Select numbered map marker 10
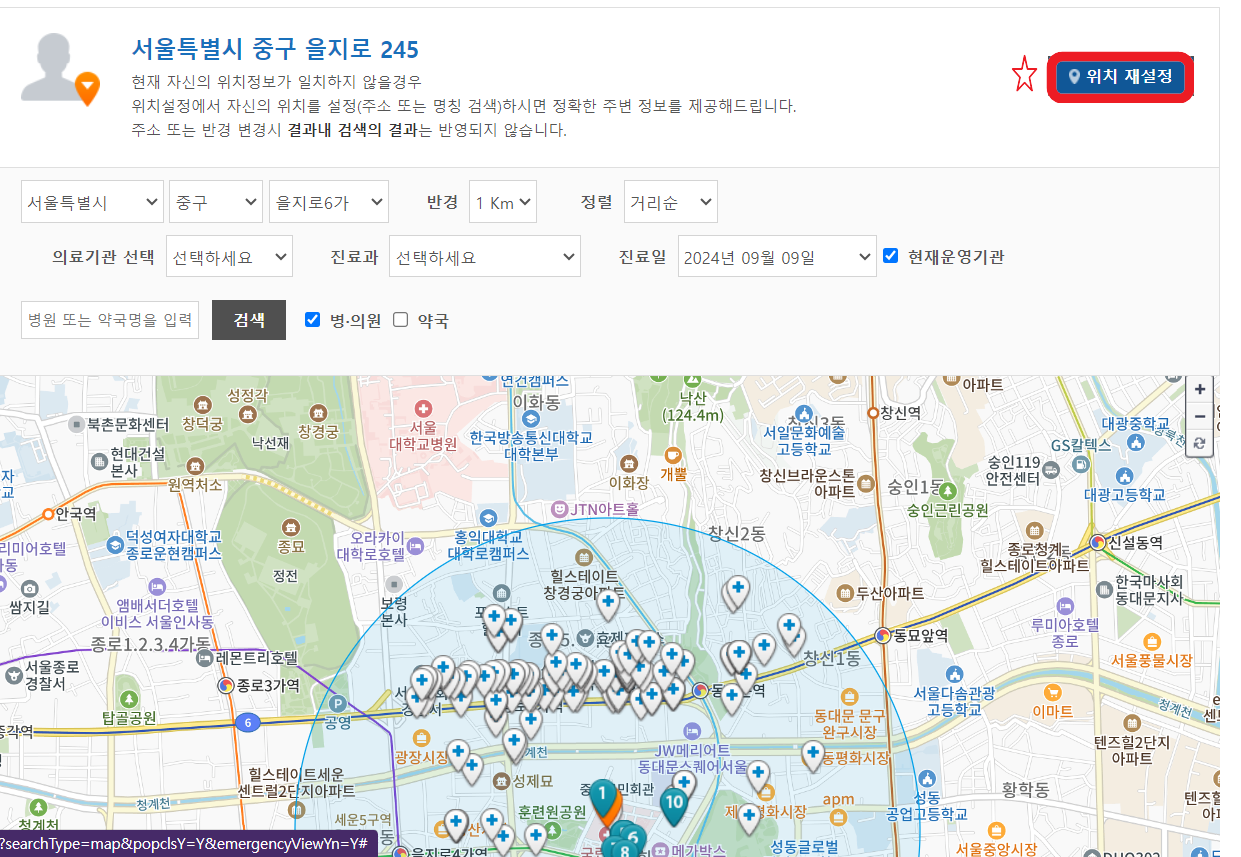Image resolution: width=1241 pixels, height=857 pixels. tap(674, 804)
